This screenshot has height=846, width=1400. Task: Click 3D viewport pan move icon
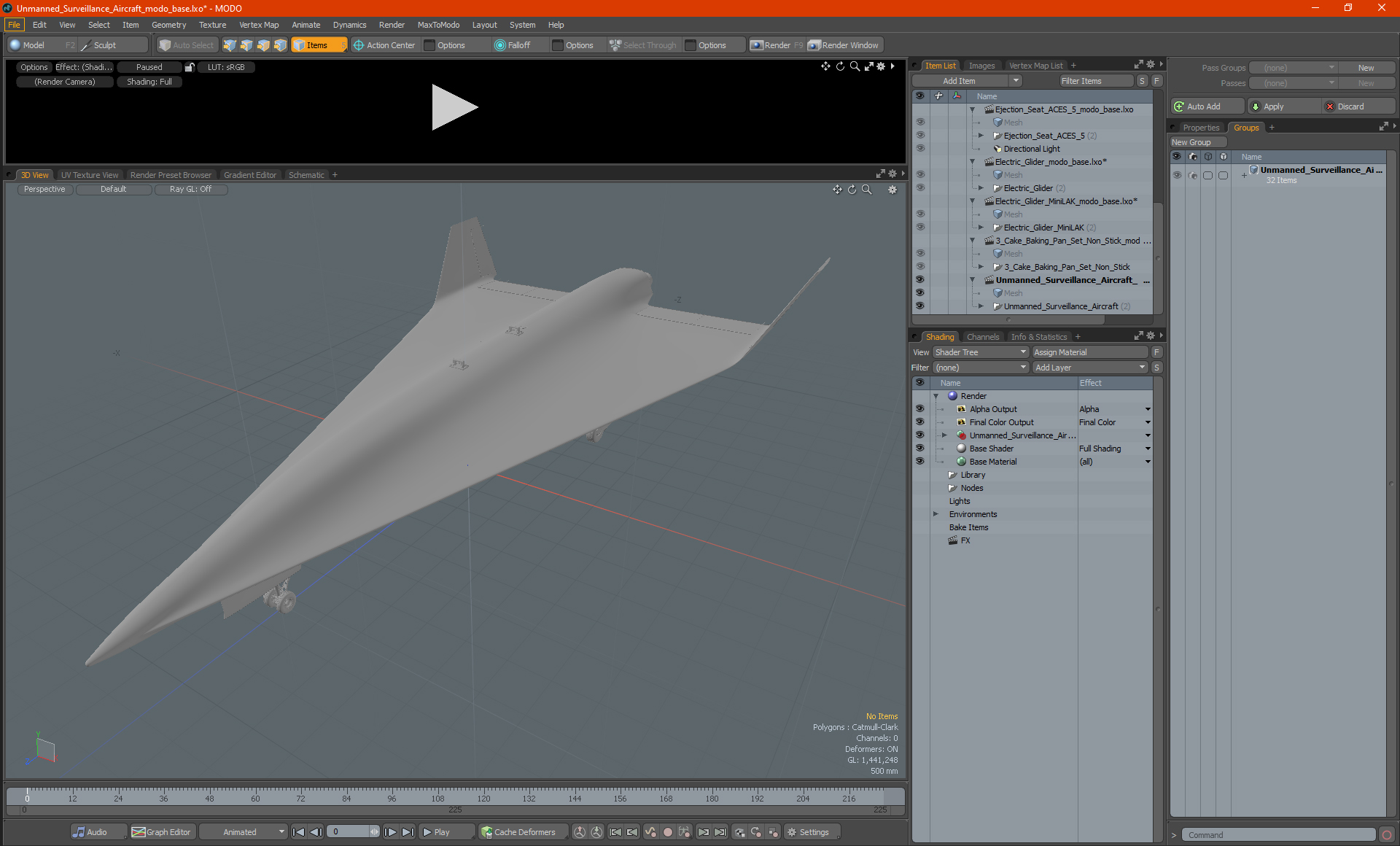point(837,190)
